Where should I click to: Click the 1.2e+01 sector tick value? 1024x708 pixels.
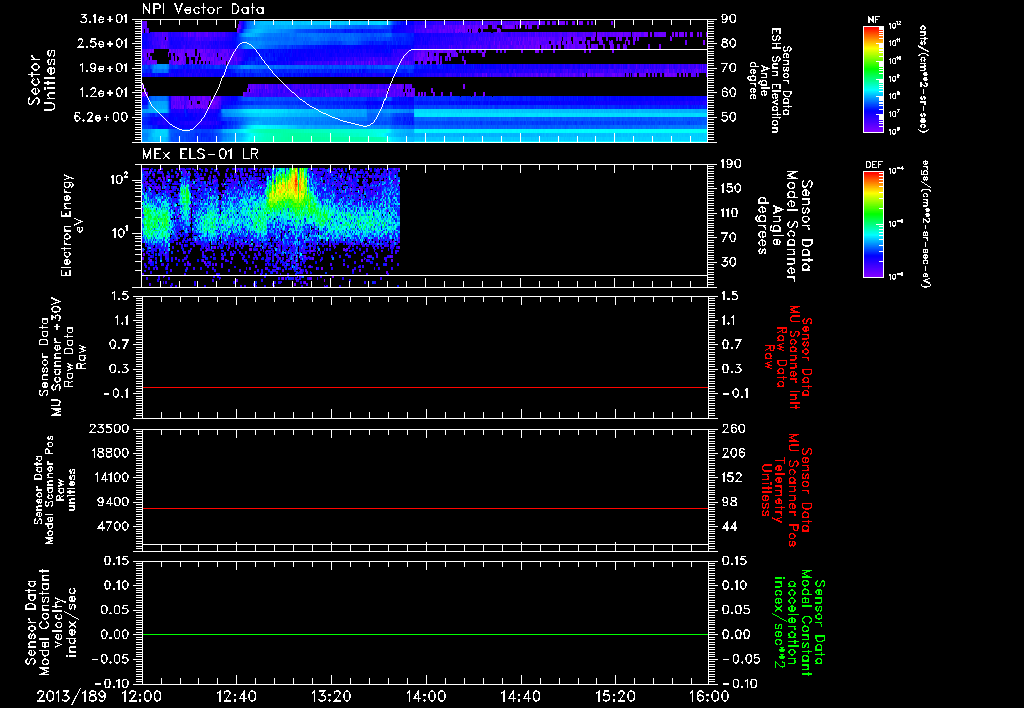pyautogui.click(x=103, y=93)
